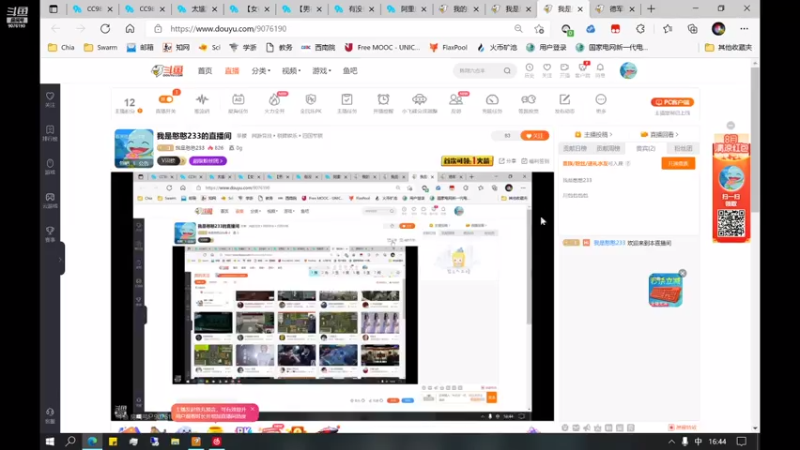Click the share icon beside the room banner
This screenshot has width=800, height=450.
pyautogui.click(x=507, y=161)
